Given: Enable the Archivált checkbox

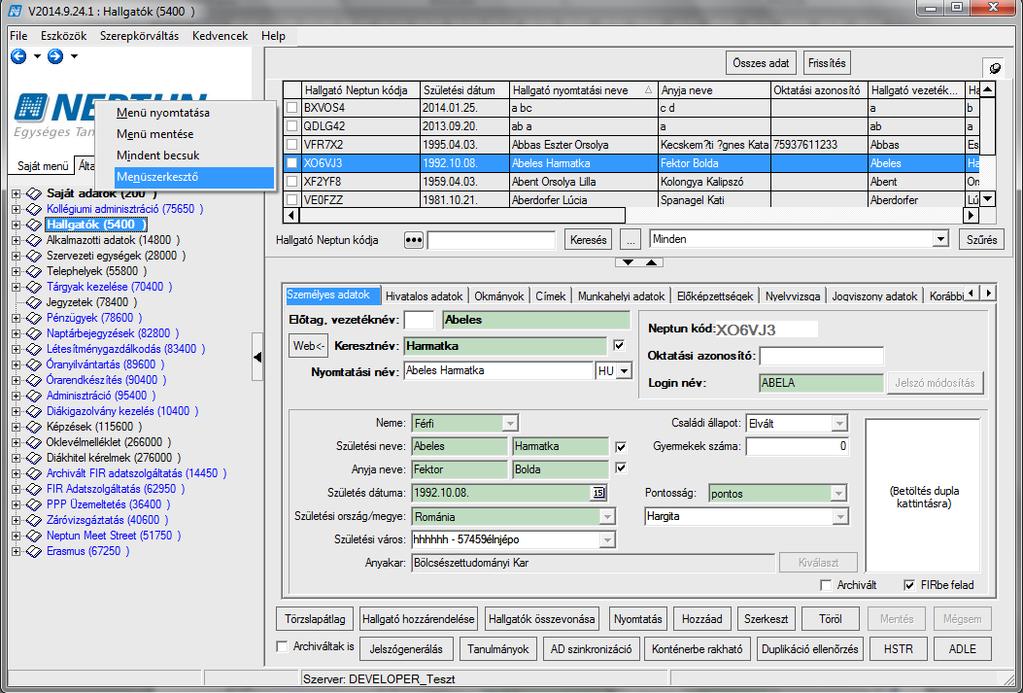Looking at the screenshot, I should coord(826,585).
